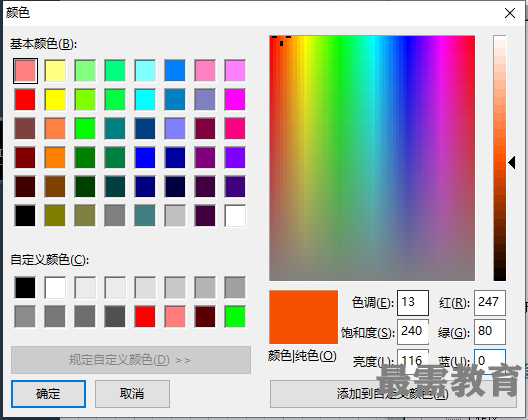Choose the hot pink basic color swatch
Image resolution: width=528 pixels, height=420 pixels.
tap(235, 129)
